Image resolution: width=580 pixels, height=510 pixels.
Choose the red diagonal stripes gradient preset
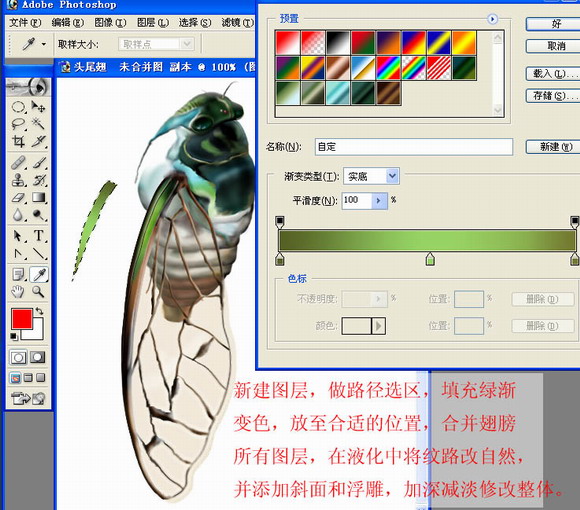pyautogui.click(x=438, y=68)
